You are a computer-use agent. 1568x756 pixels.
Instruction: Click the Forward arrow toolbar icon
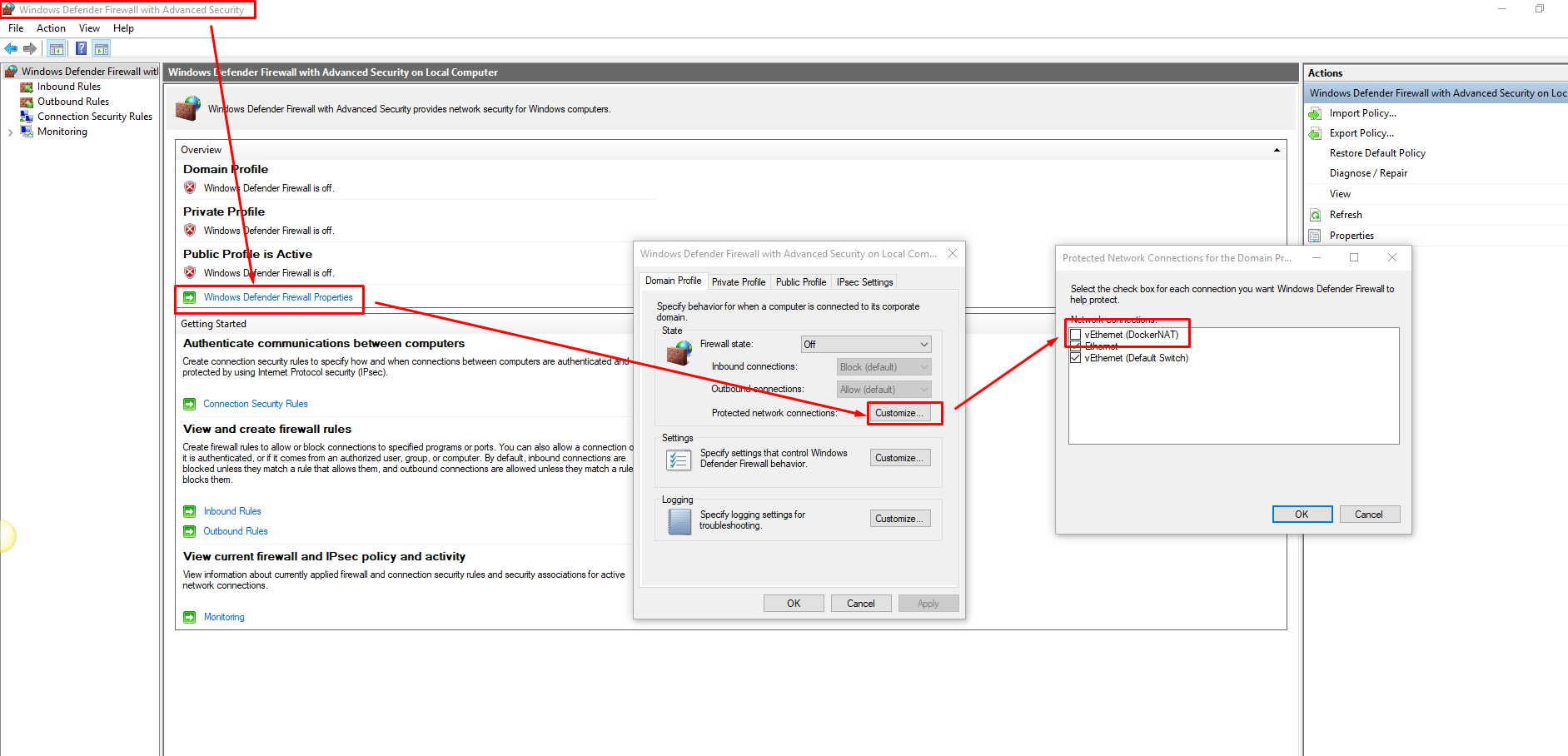point(30,48)
